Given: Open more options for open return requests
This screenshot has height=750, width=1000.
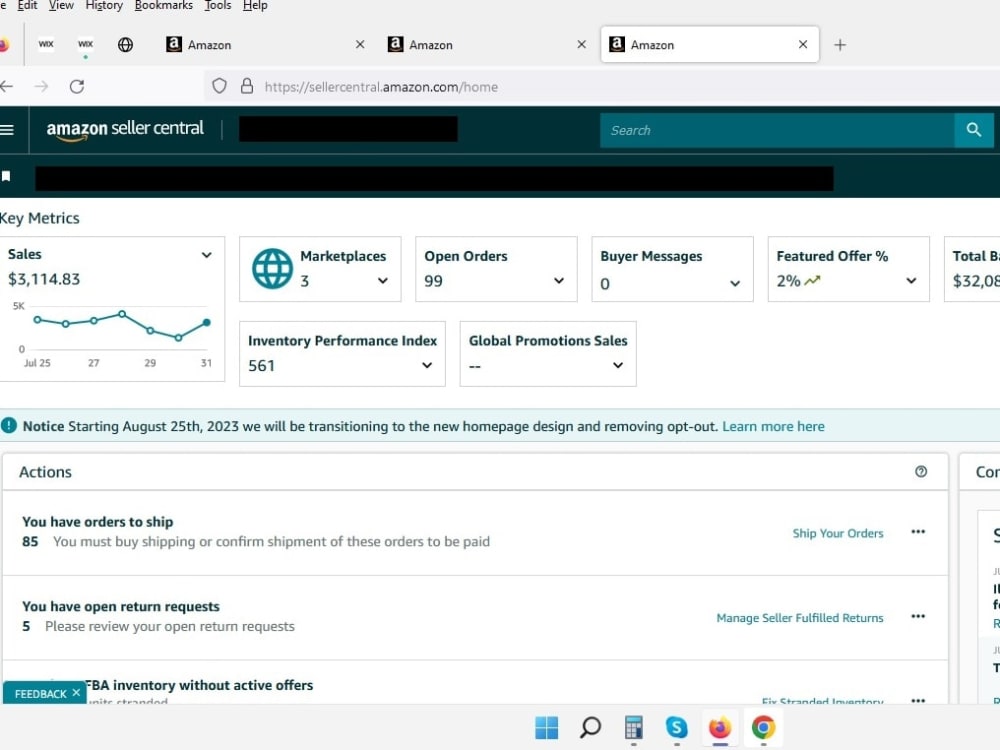Looking at the screenshot, I should pos(918,616).
